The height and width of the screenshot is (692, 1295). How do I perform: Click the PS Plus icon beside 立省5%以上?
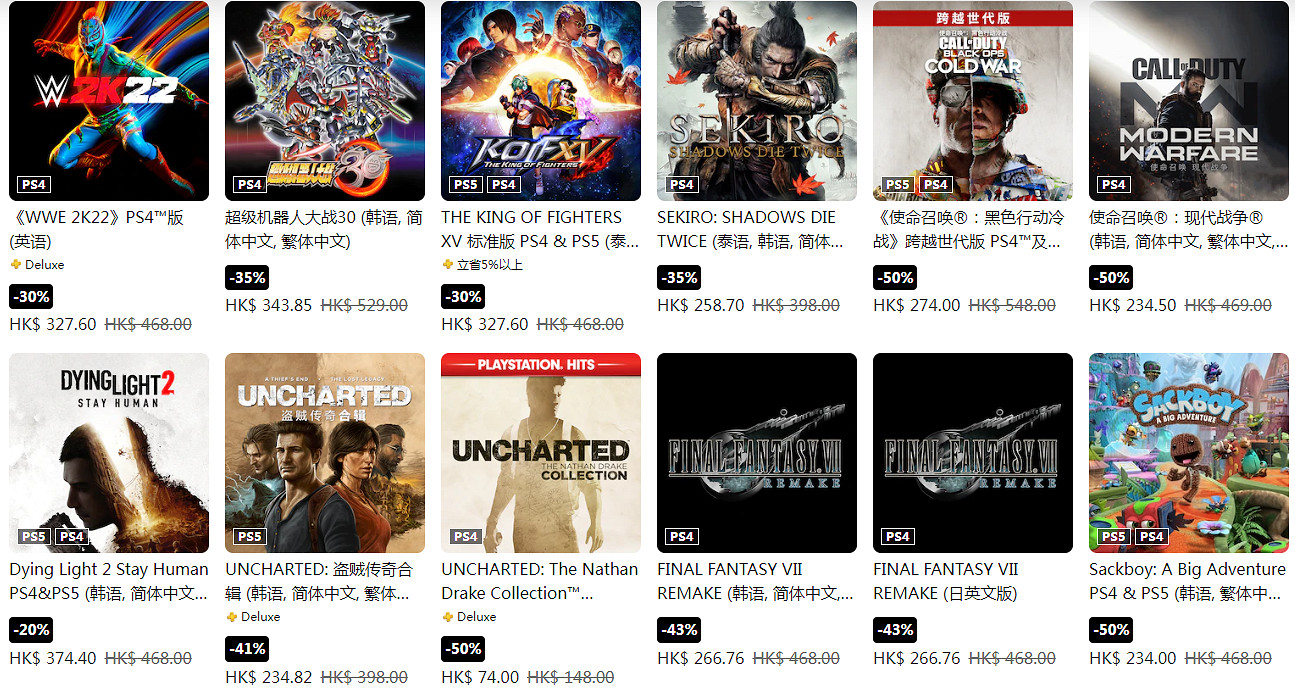coord(447,265)
